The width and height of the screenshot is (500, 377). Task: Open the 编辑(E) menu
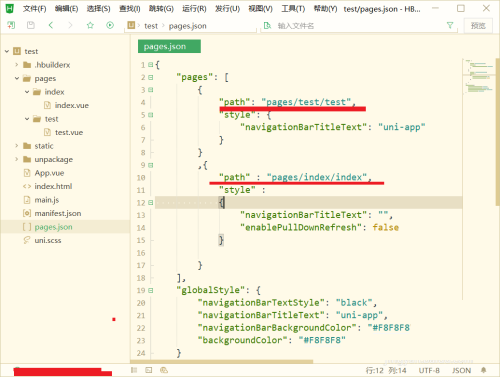point(66,9)
